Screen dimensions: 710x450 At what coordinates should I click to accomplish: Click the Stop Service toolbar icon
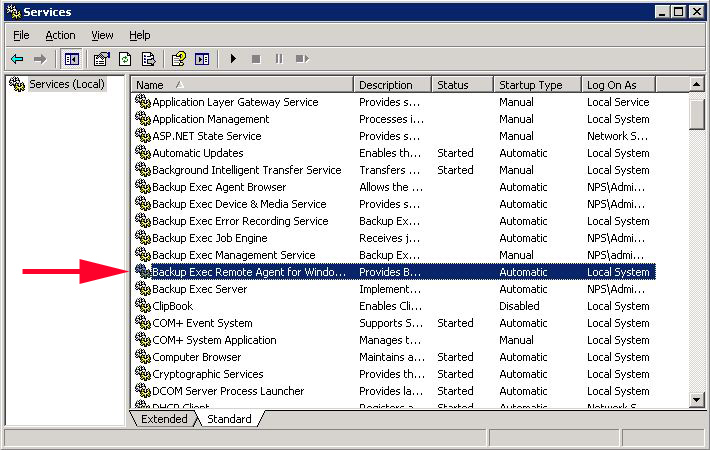256,59
